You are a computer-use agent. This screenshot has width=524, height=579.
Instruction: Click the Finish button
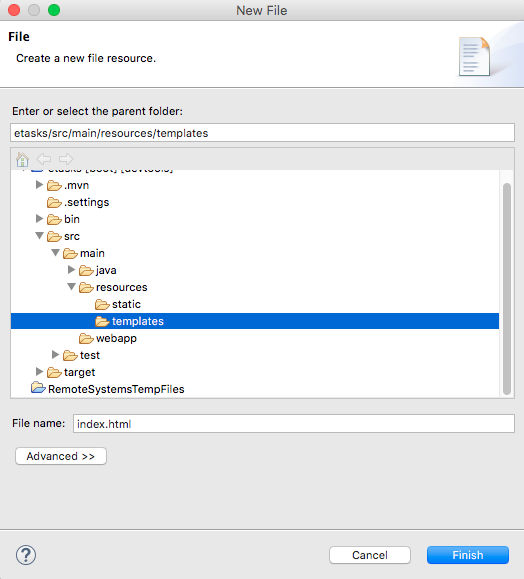tap(468, 555)
